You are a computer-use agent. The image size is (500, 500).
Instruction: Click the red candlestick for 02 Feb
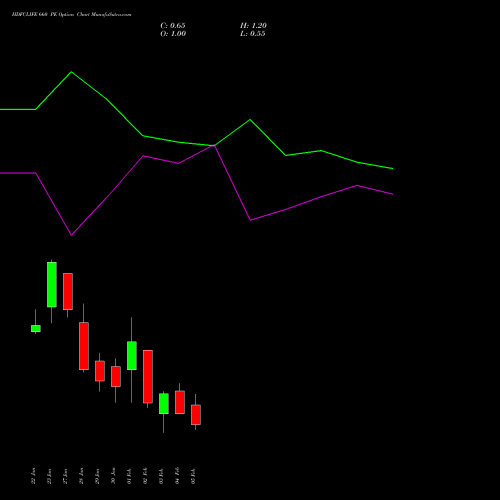point(148,377)
